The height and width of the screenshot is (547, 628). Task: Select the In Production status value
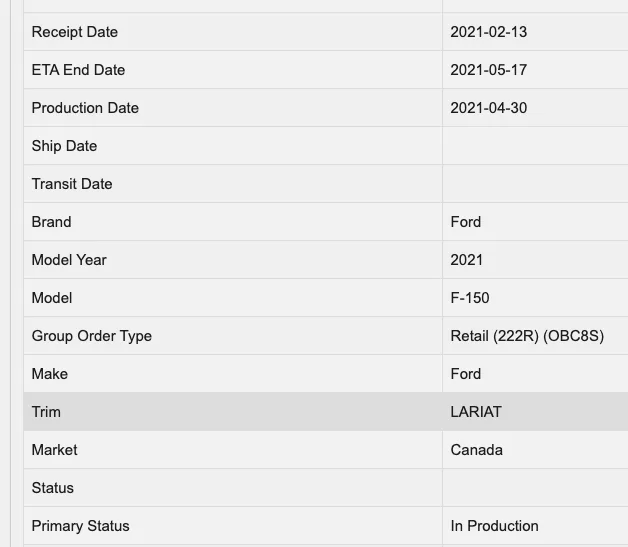click(494, 526)
